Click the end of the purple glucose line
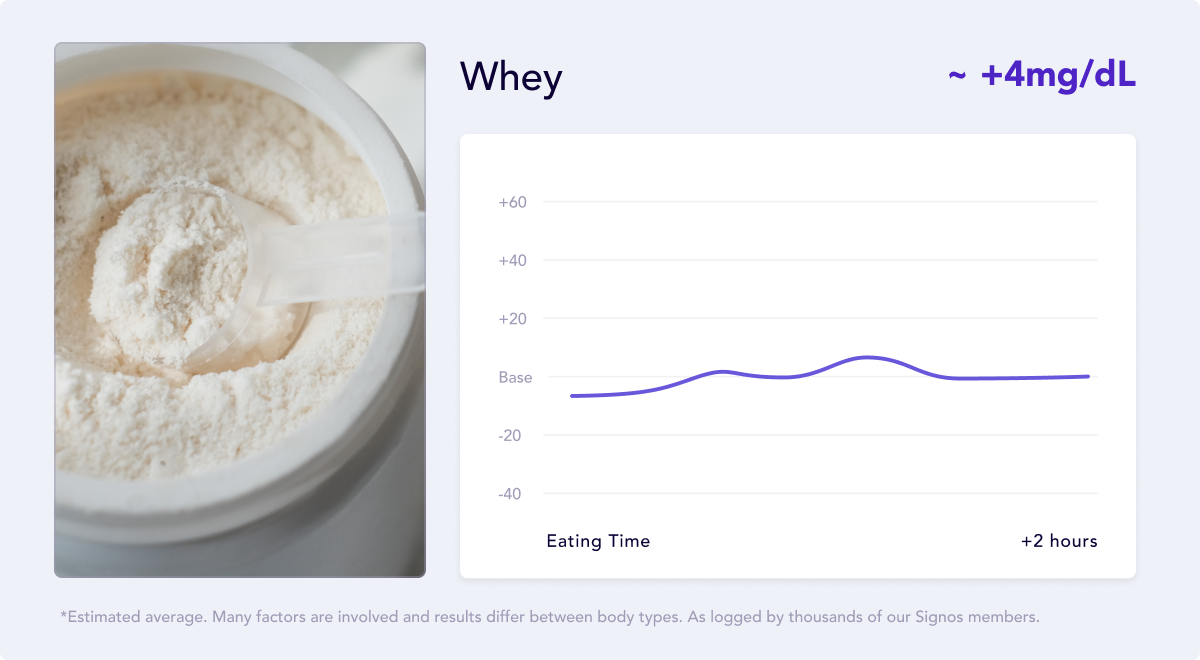This screenshot has width=1200, height=660. [1088, 376]
